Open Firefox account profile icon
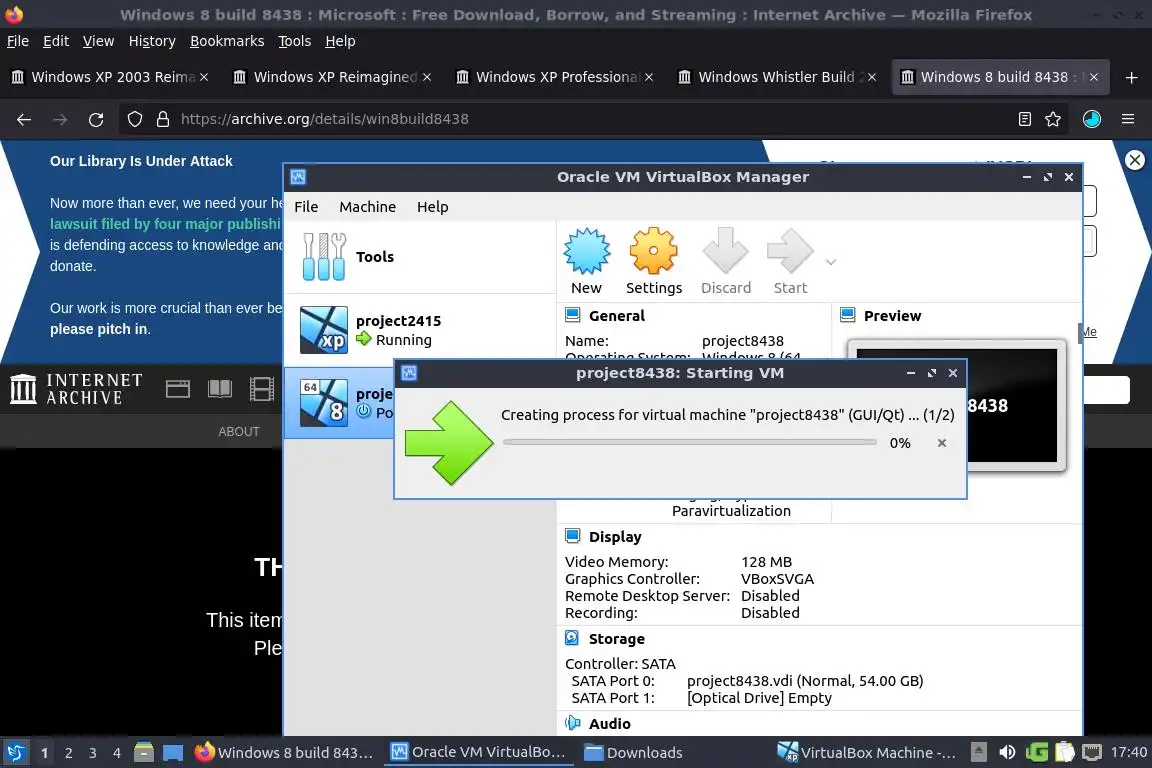Screen dimensions: 1152x768 (x=1092, y=119)
